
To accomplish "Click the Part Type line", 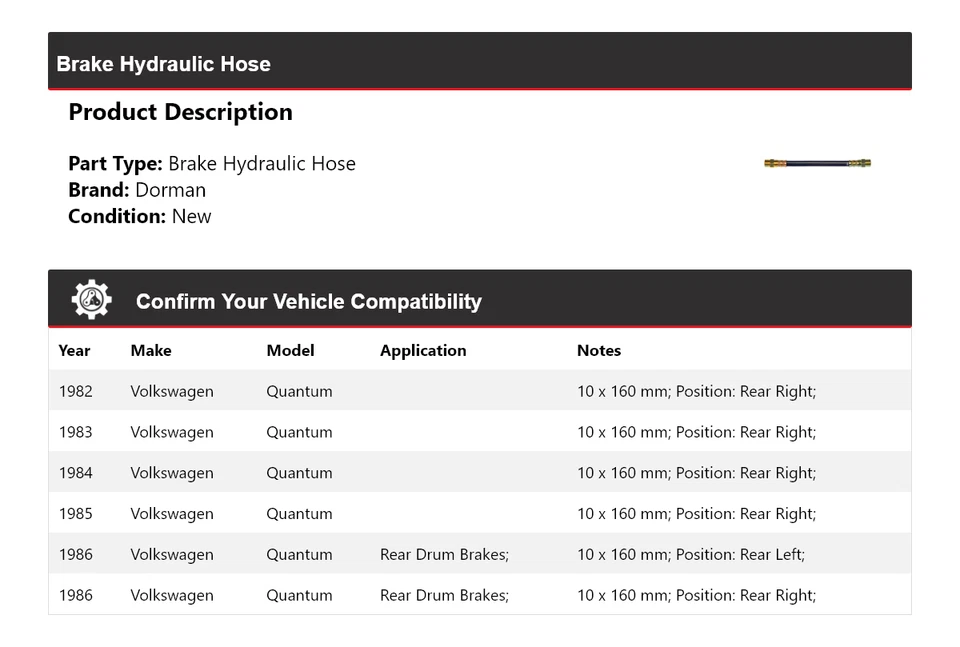I will pyautogui.click(x=212, y=164).
